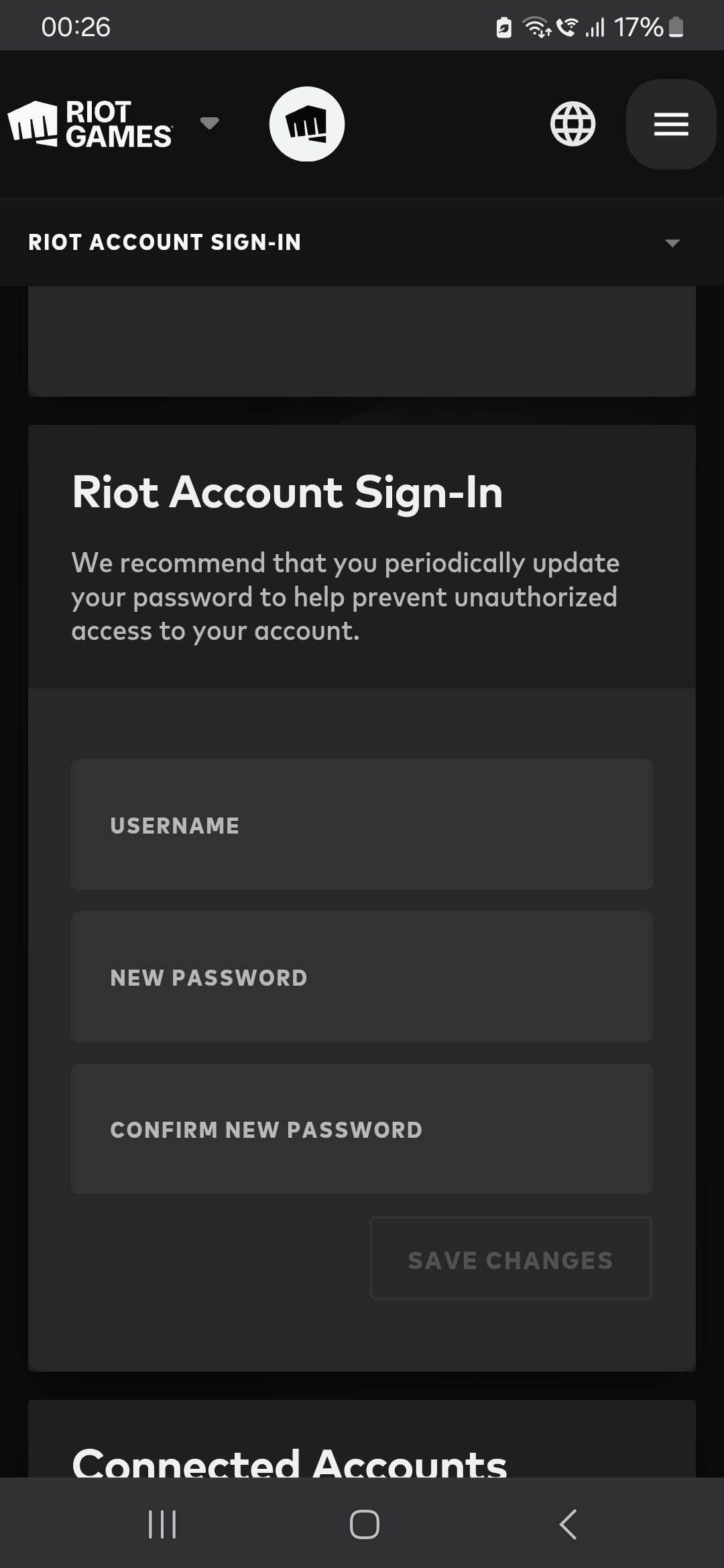Image resolution: width=724 pixels, height=1568 pixels.
Task: Focus the Username input field
Action: (x=362, y=824)
